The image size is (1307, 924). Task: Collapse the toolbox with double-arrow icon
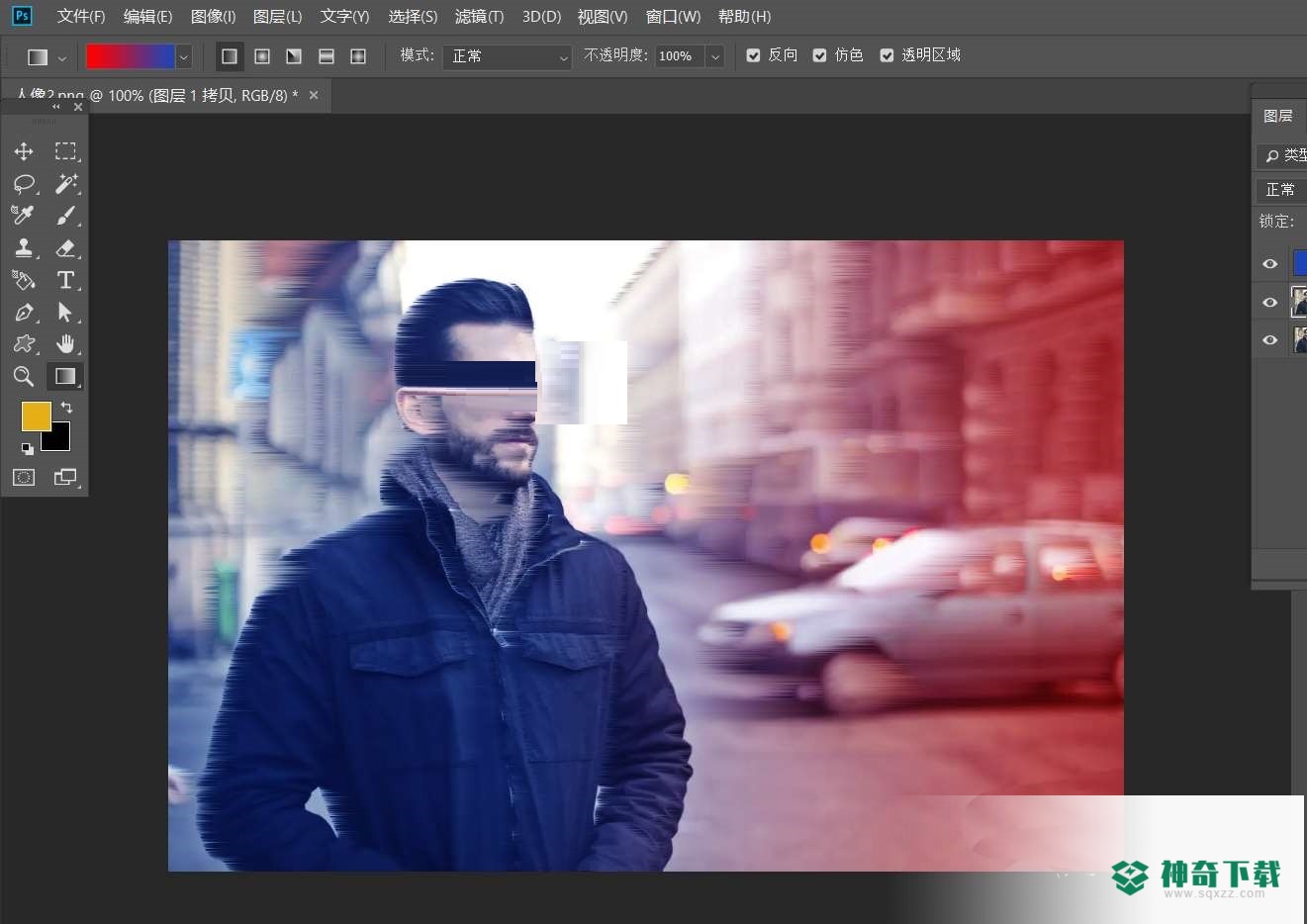[x=56, y=107]
